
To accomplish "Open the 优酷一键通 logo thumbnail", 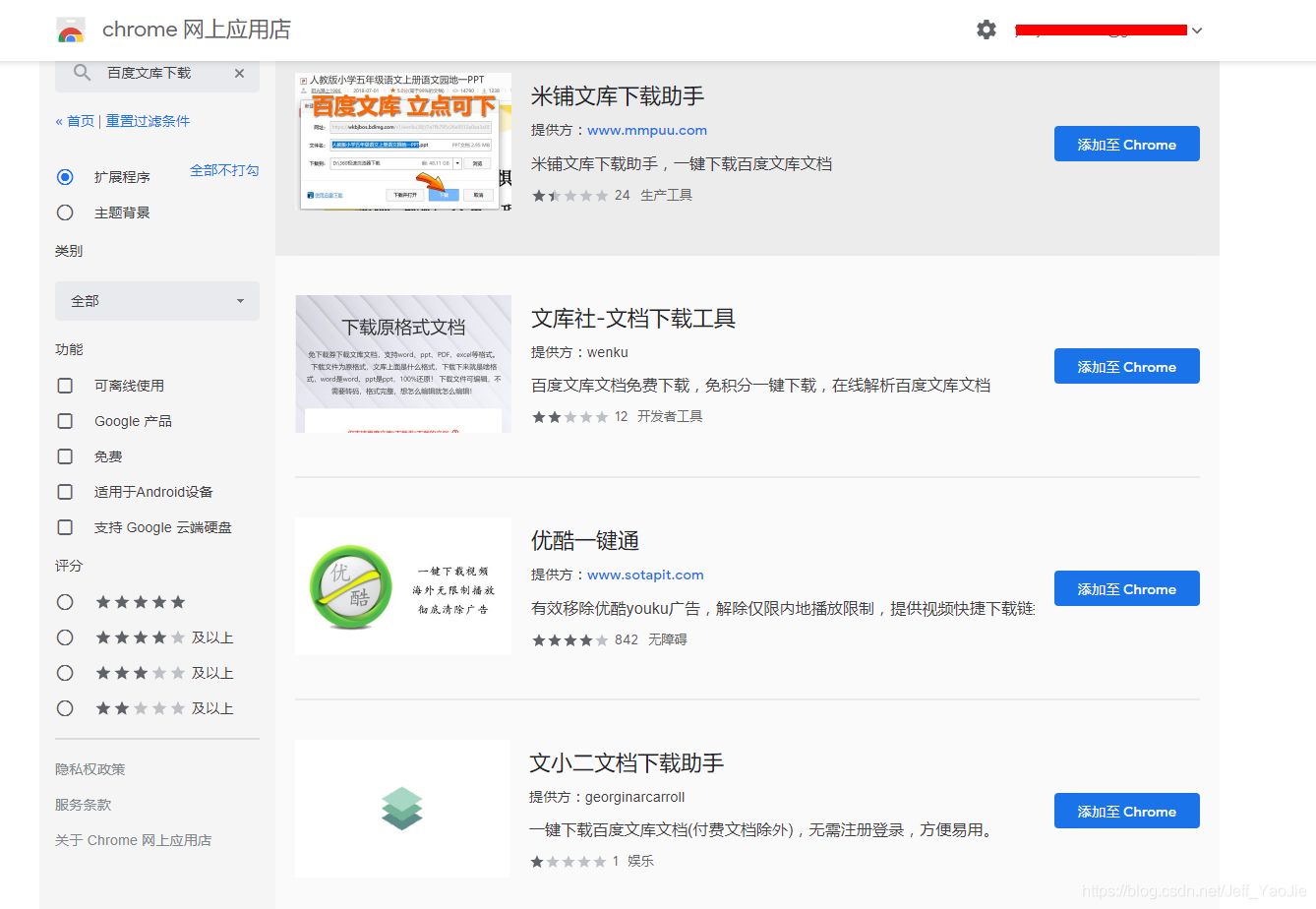I will tap(403, 586).
